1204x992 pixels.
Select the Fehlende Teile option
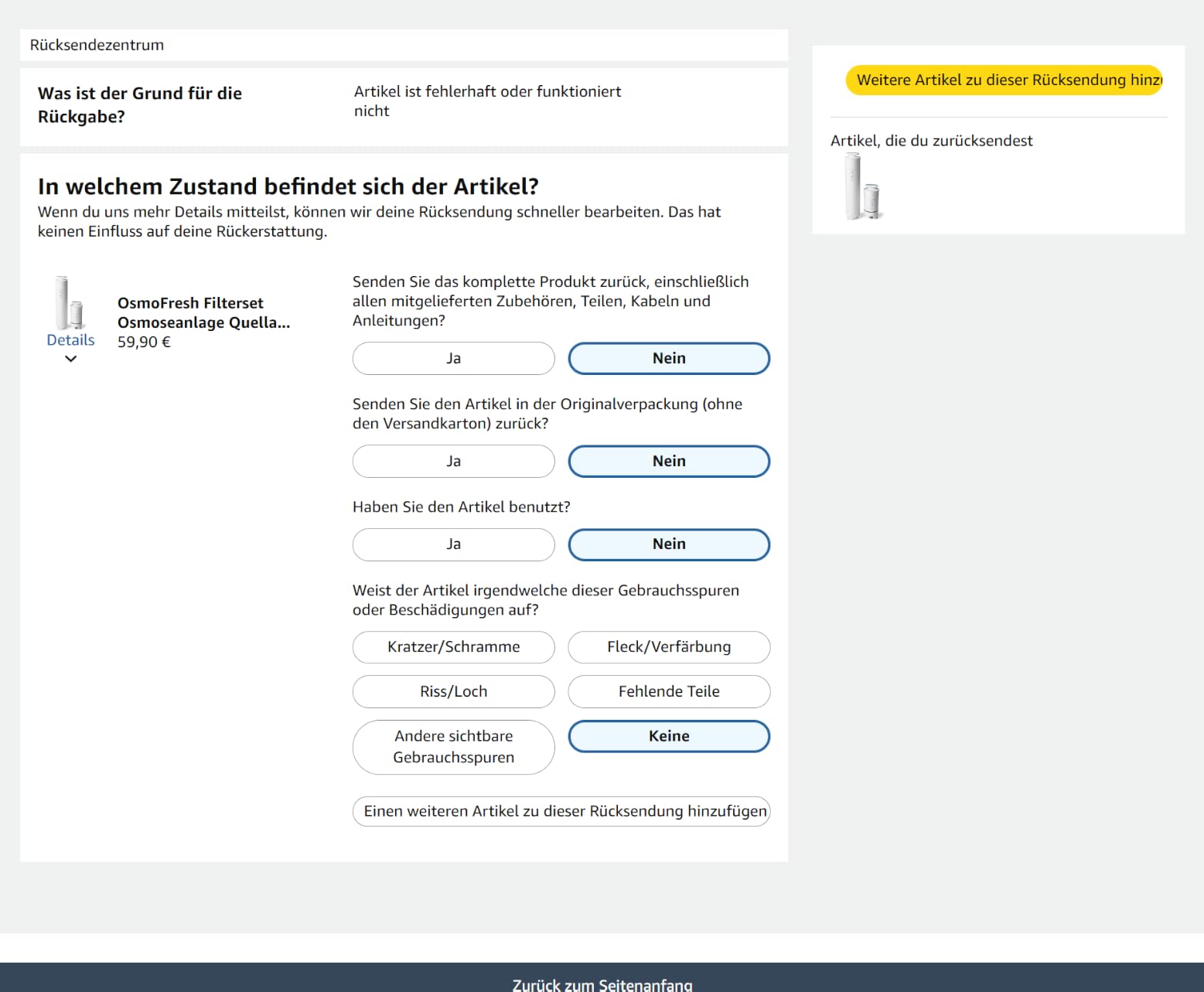pyautogui.click(x=669, y=692)
